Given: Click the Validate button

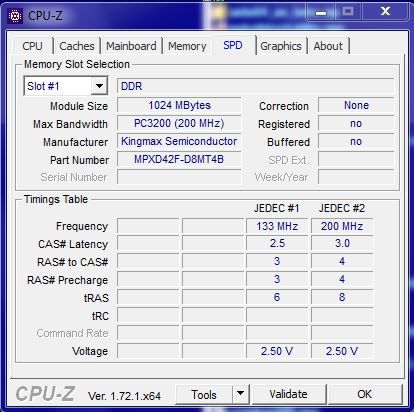Looking at the screenshot, I should (288, 394).
